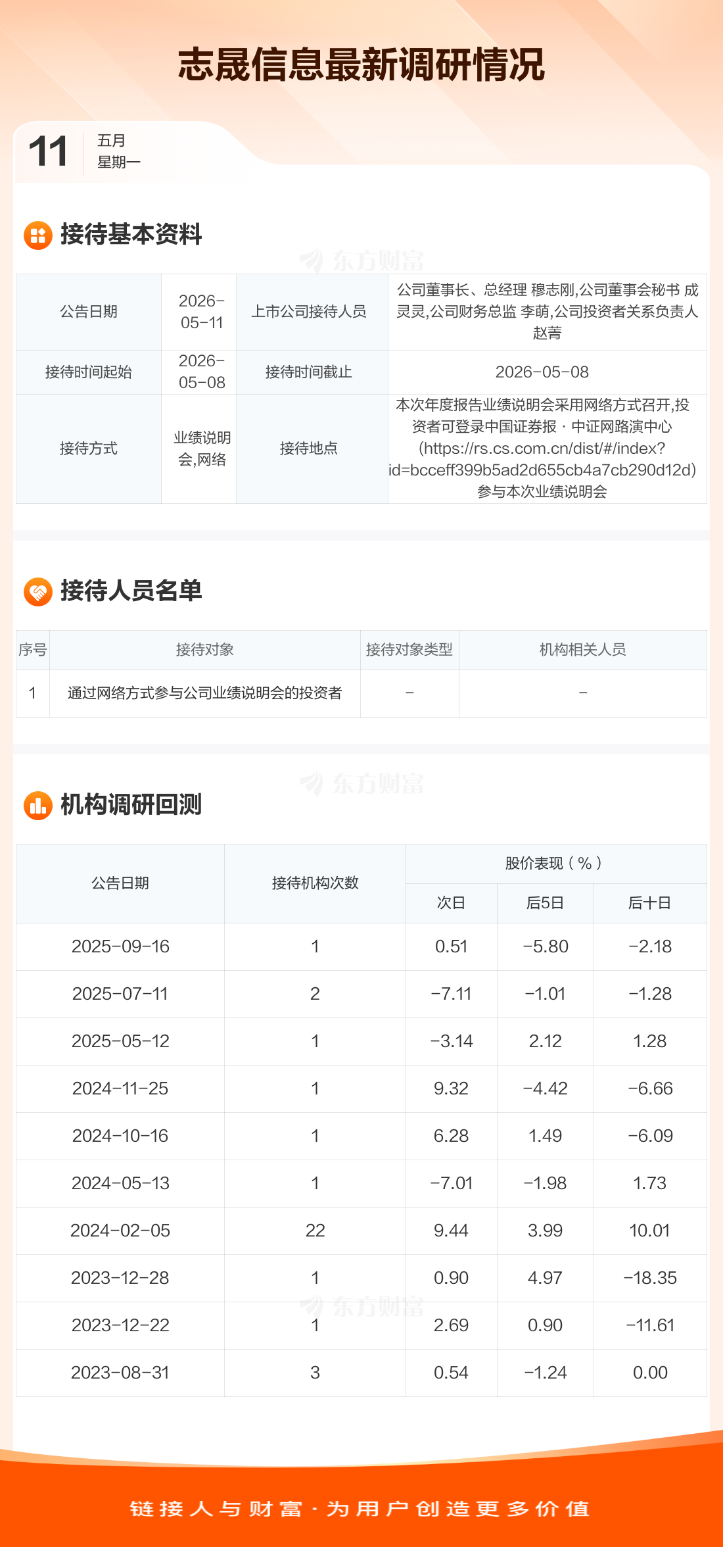Click the 东方财富 watermark logo near the top
Viewport: 723px width, 1568px height.
(361, 261)
